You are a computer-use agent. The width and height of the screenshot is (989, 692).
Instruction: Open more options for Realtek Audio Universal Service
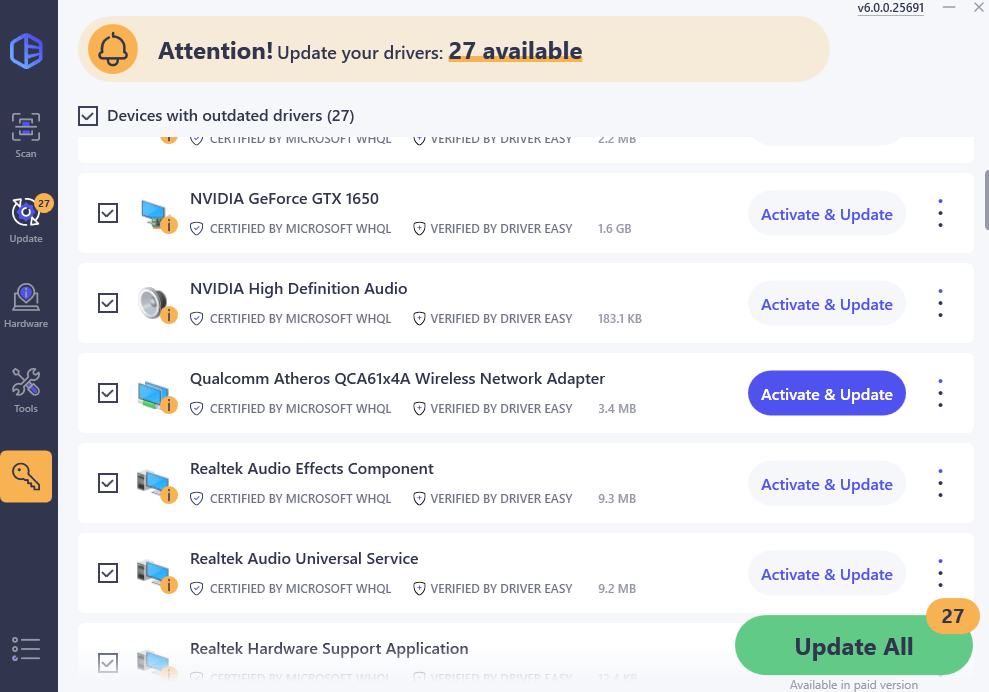(x=940, y=574)
